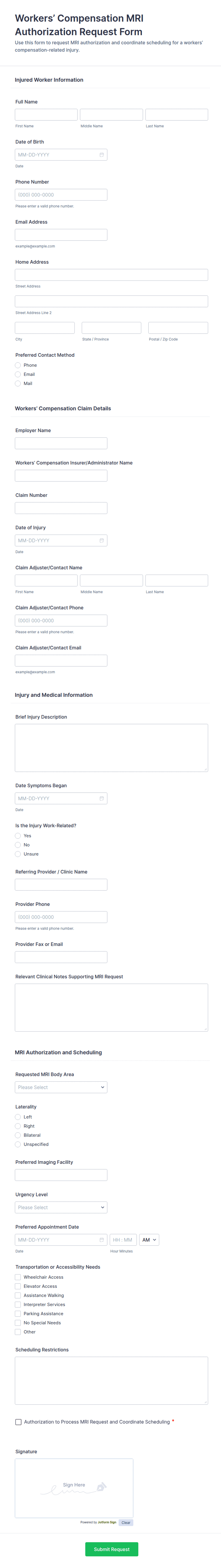Clear the signature field
The width and height of the screenshot is (221, 1568).
tap(125, 1522)
